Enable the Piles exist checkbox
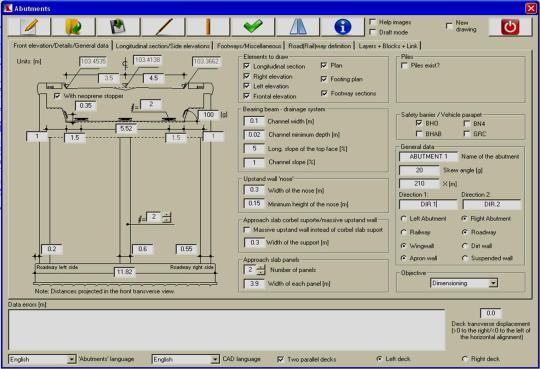The height and width of the screenshot is (369, 540). click(x=404, y=65)
